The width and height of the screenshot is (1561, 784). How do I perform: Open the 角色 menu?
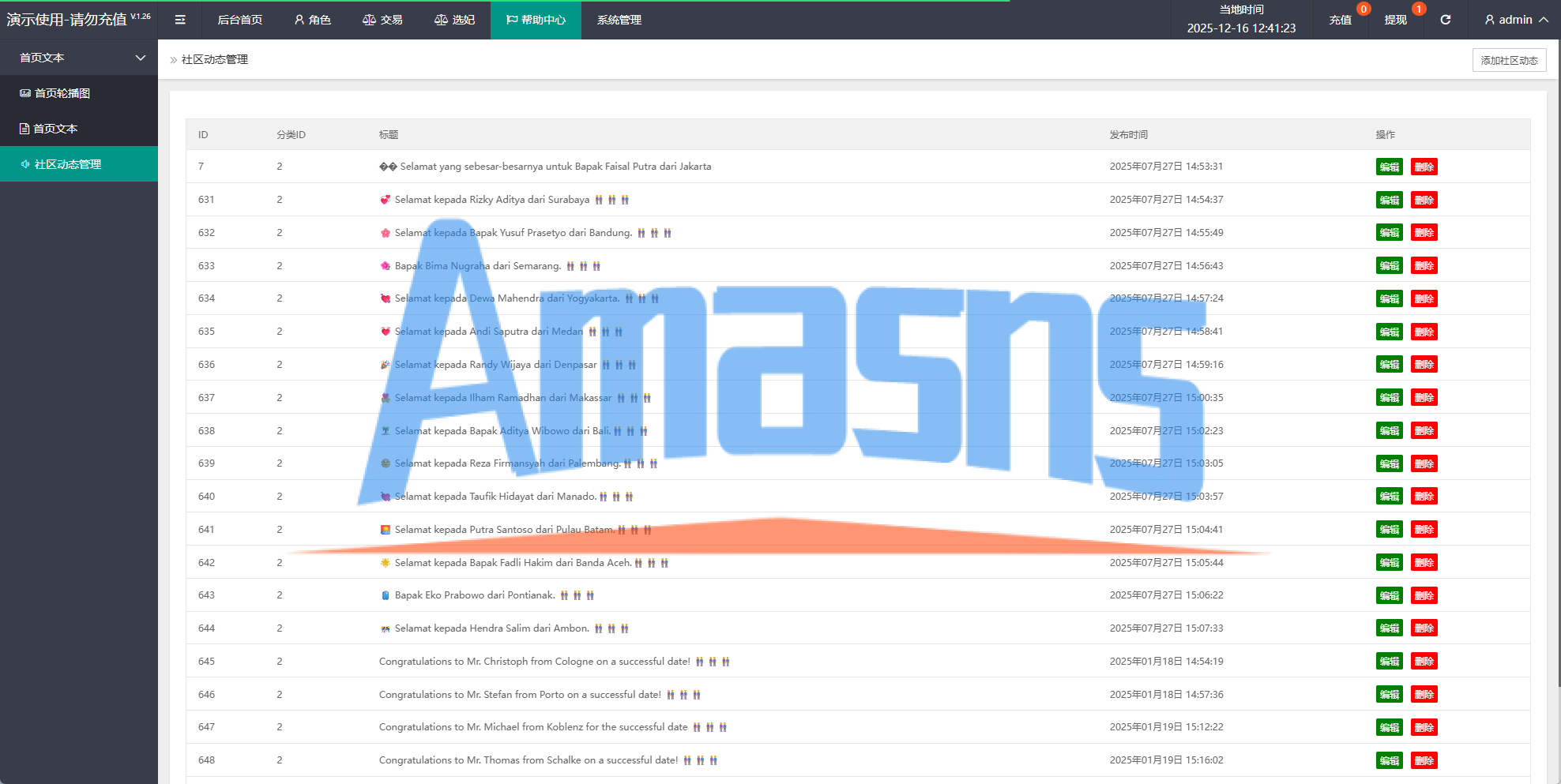[x=313, y=20]
